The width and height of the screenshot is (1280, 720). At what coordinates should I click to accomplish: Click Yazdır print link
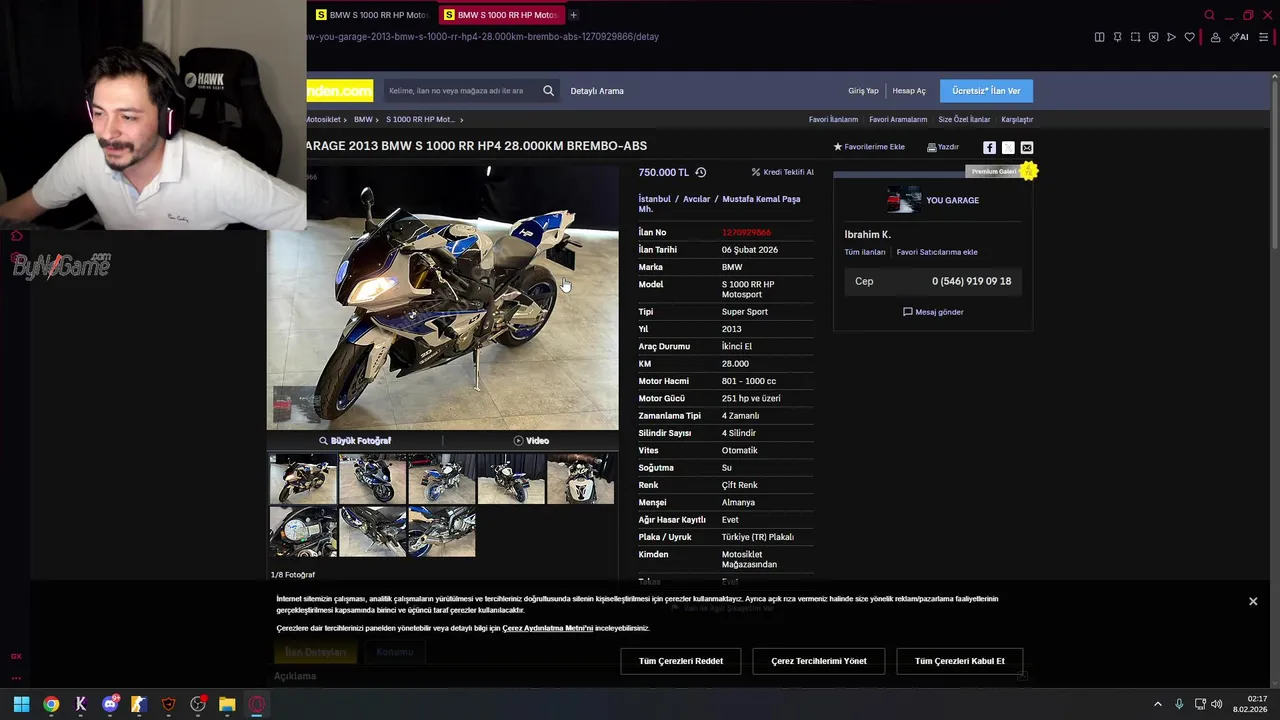943,147
